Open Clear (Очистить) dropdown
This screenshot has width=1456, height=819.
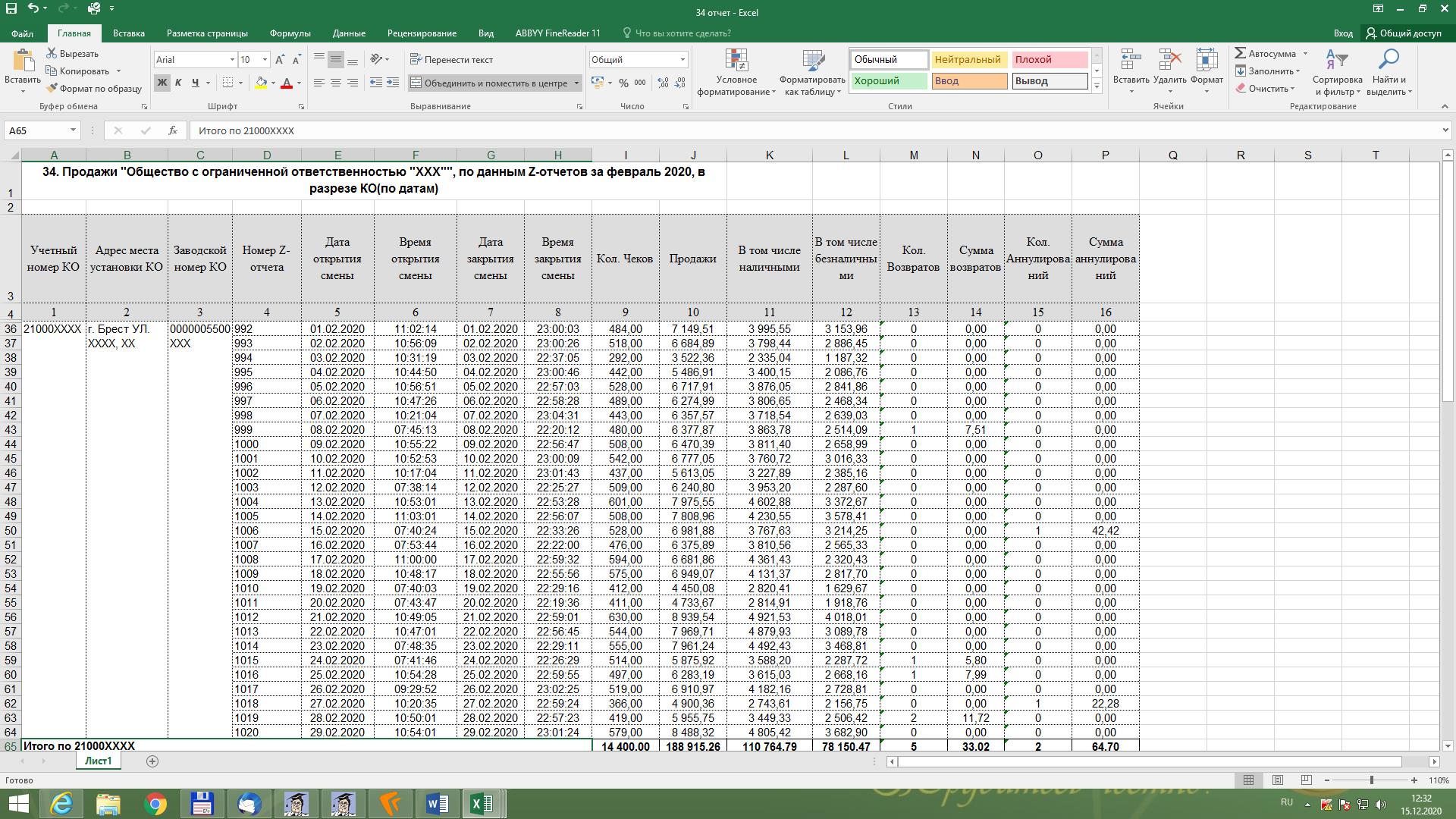coord(1266,88)
